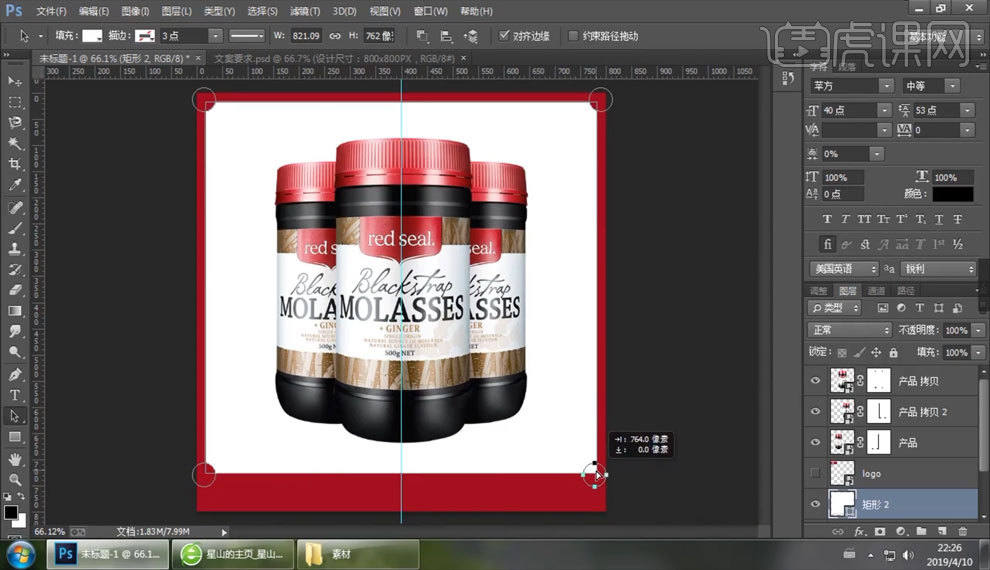Image resolution: width=990 pixels, height=570 pixels.
Task: Click width field showing 821.09
Action: (x=306, y=36)
